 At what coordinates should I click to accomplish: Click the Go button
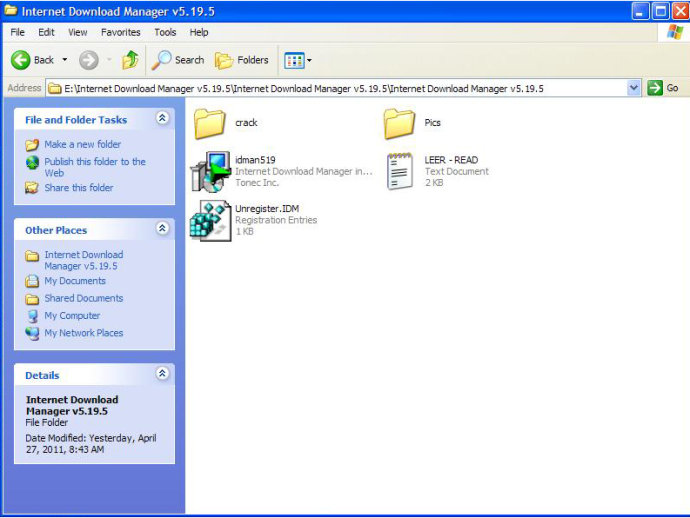tap(663, 88)
